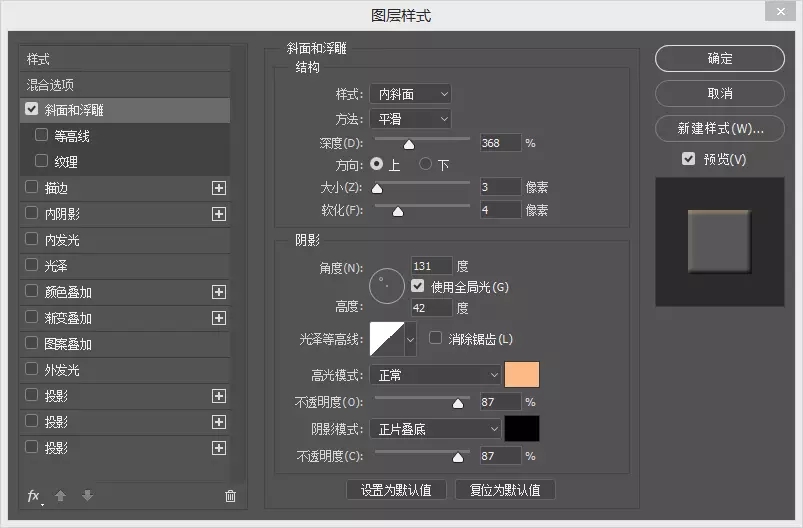This screenshot has height=528, width=803.
Task: Uncheck the 斜面和浮雕 checkbox
Action: 32,109
